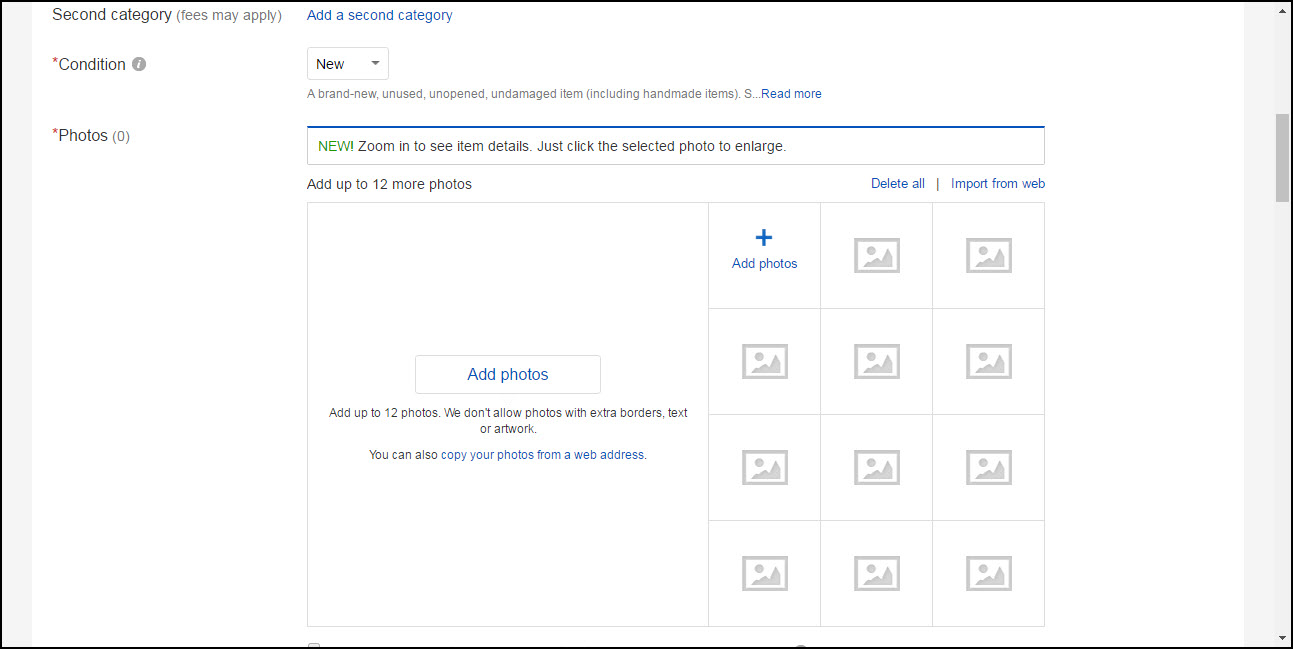Click the Condition info icon
1293x649 pixels.
[x=139, y=64]
